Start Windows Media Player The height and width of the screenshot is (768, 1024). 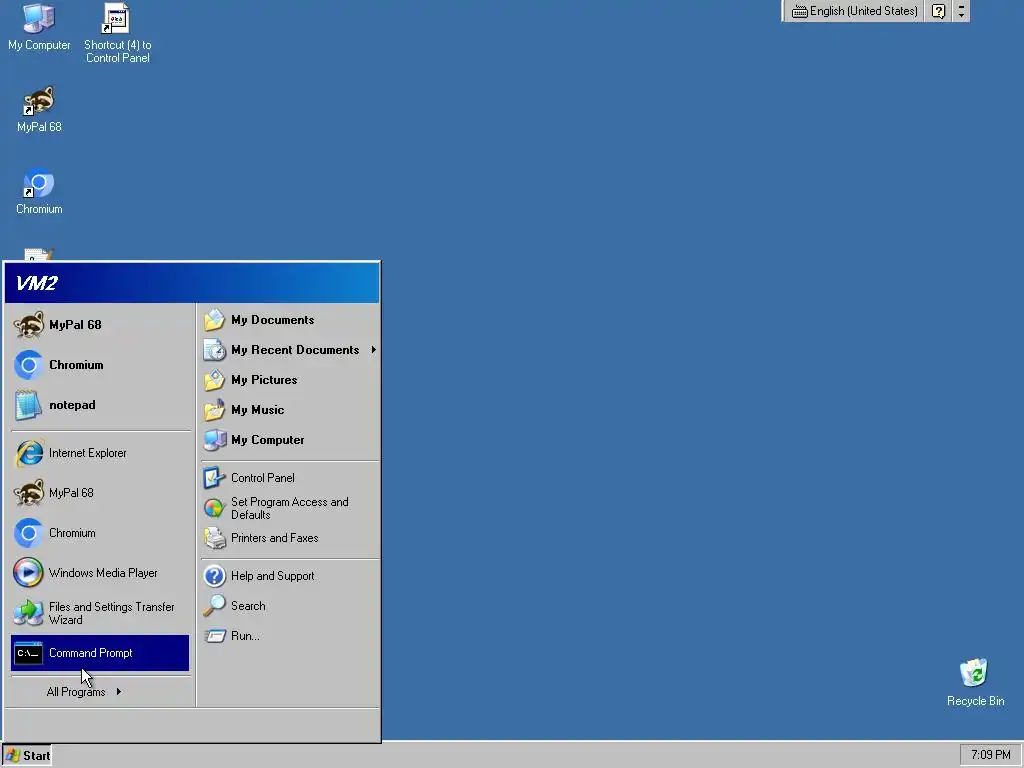coord(100,573)
